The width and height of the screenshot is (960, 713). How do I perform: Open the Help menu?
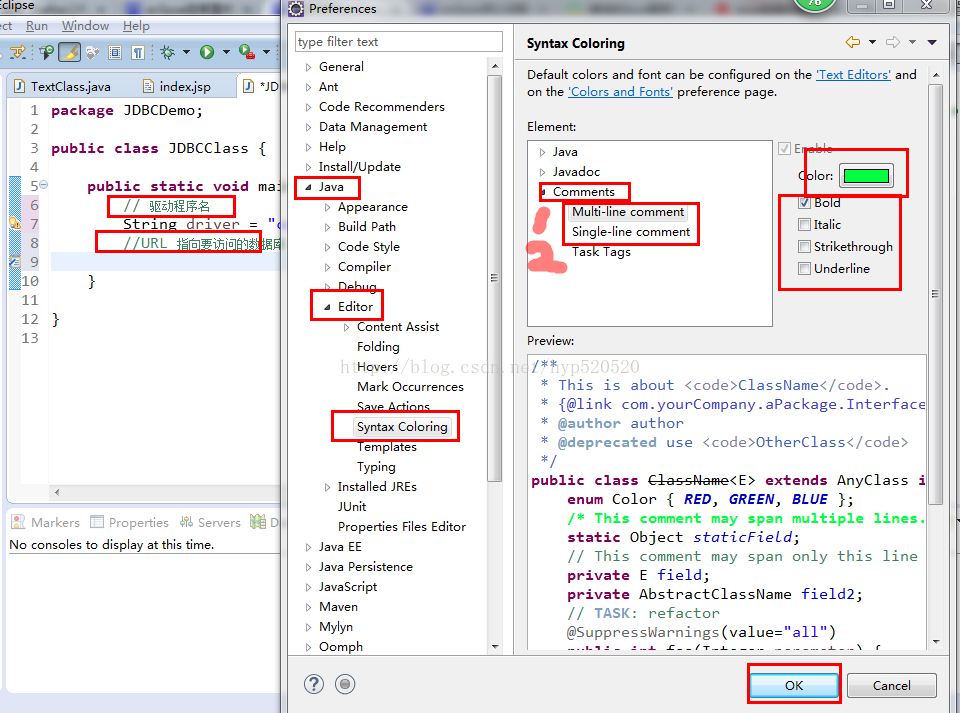click(x=136, y=26)
